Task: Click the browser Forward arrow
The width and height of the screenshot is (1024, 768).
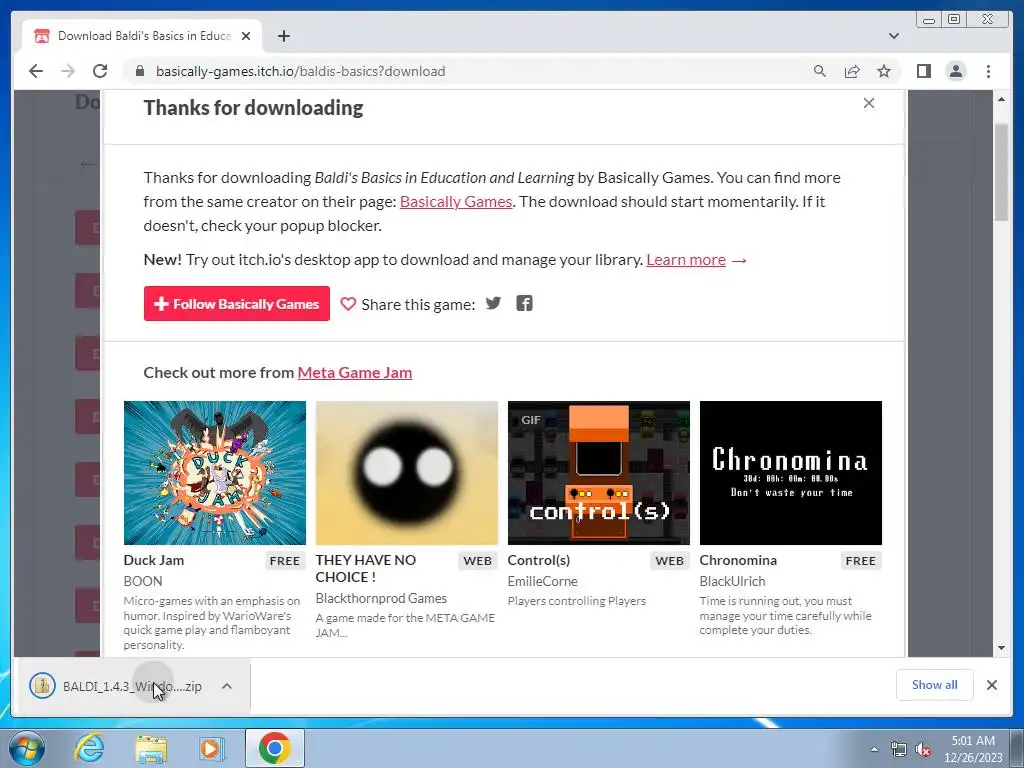Action: pyautogui.click(x=68, y=71)
